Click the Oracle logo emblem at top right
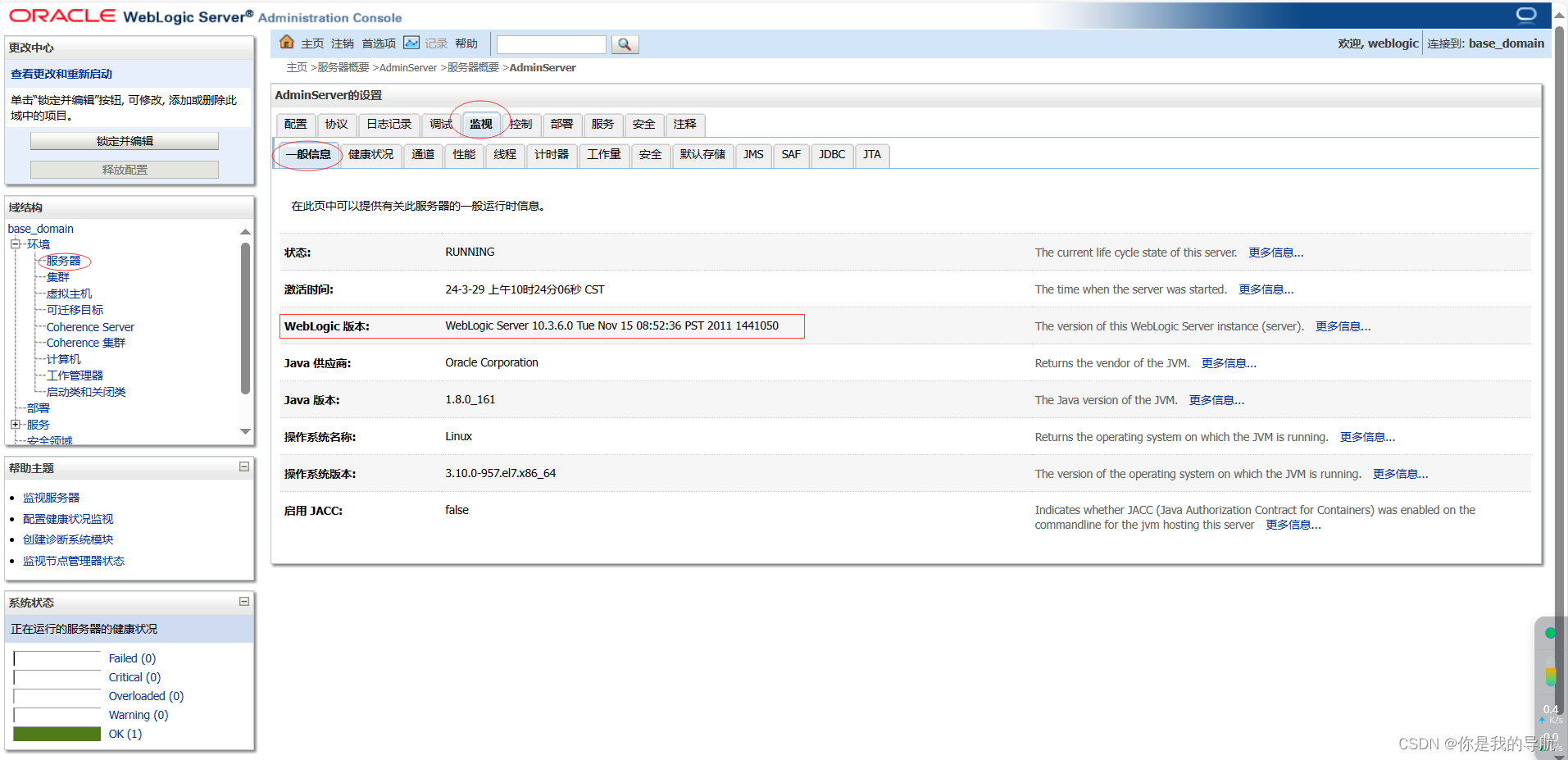Viewport: 1568px width, 760px height. pyautogui.click(x=1526, y=15)
